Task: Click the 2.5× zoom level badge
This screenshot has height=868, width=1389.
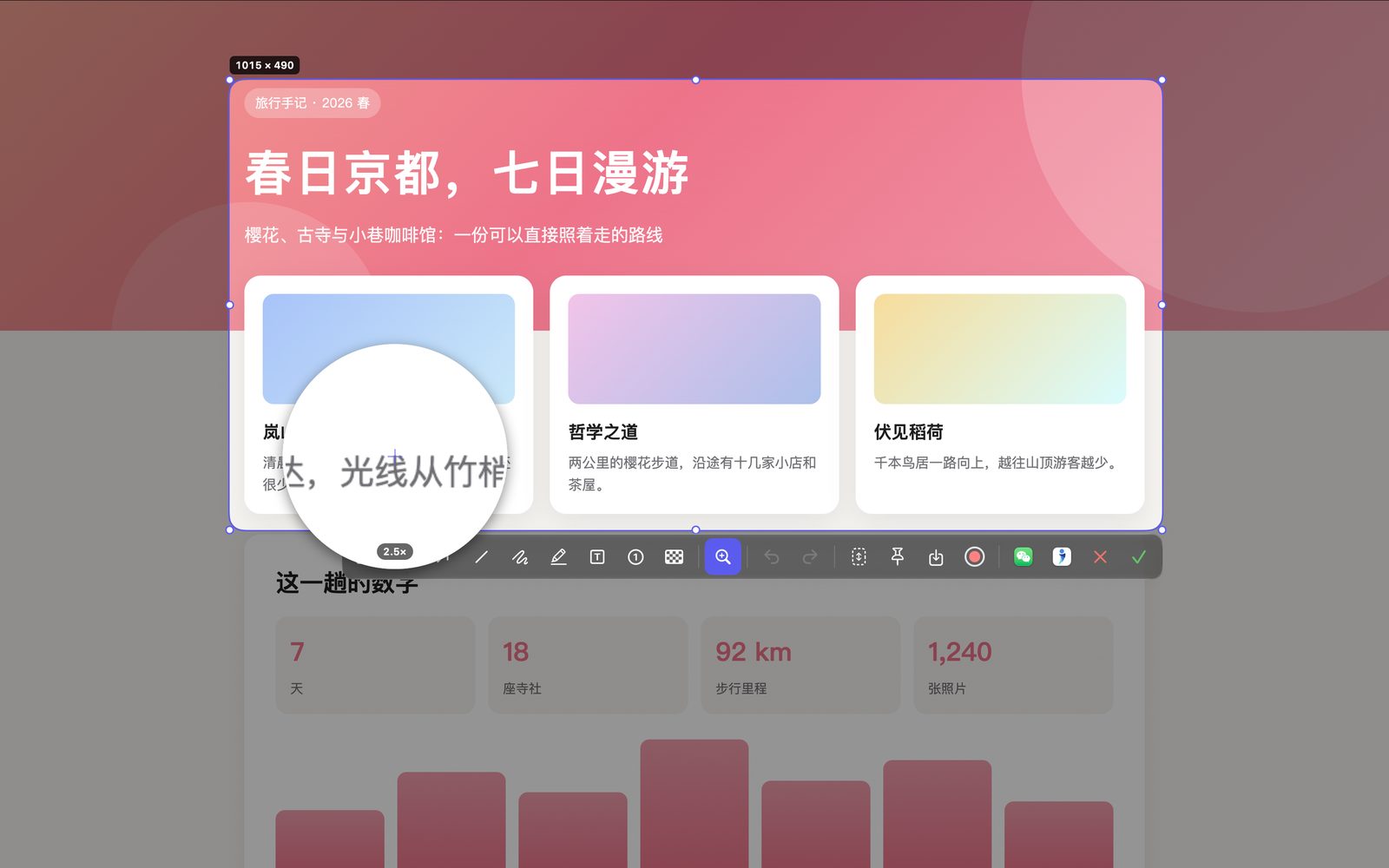Action: coord(395,552)
